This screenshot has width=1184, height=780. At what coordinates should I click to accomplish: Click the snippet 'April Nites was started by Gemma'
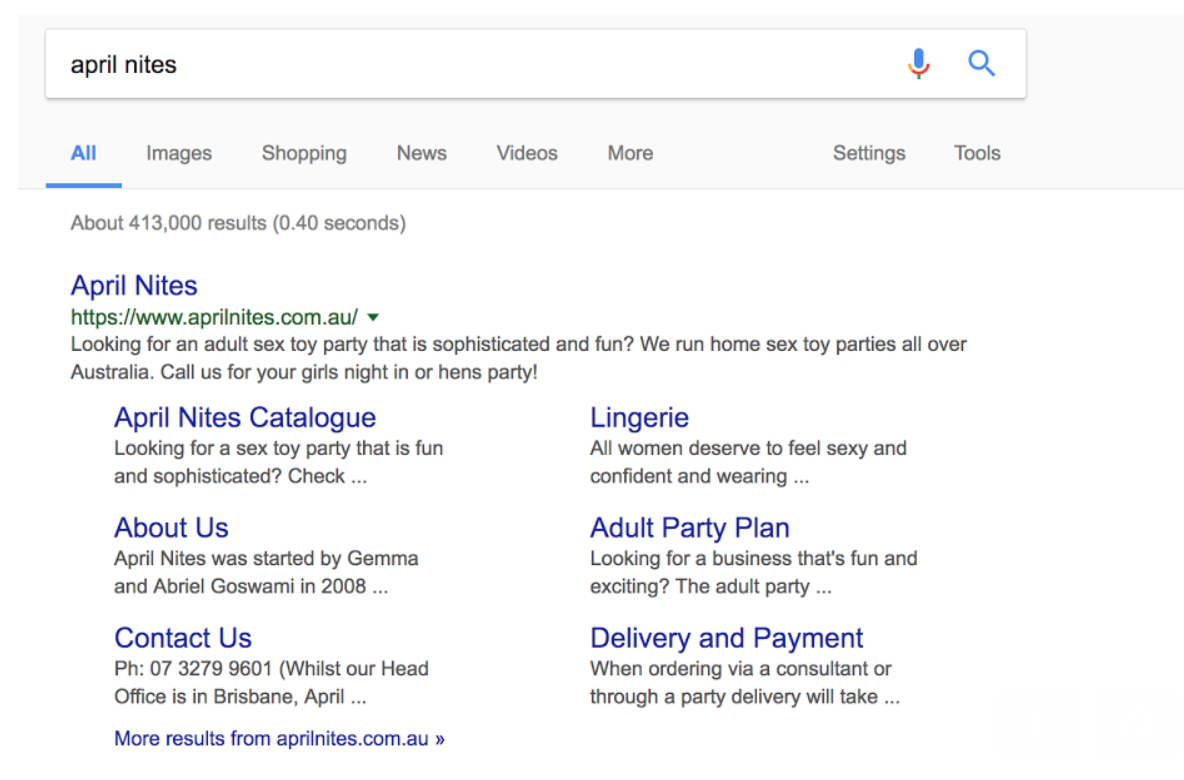point(266,572)
